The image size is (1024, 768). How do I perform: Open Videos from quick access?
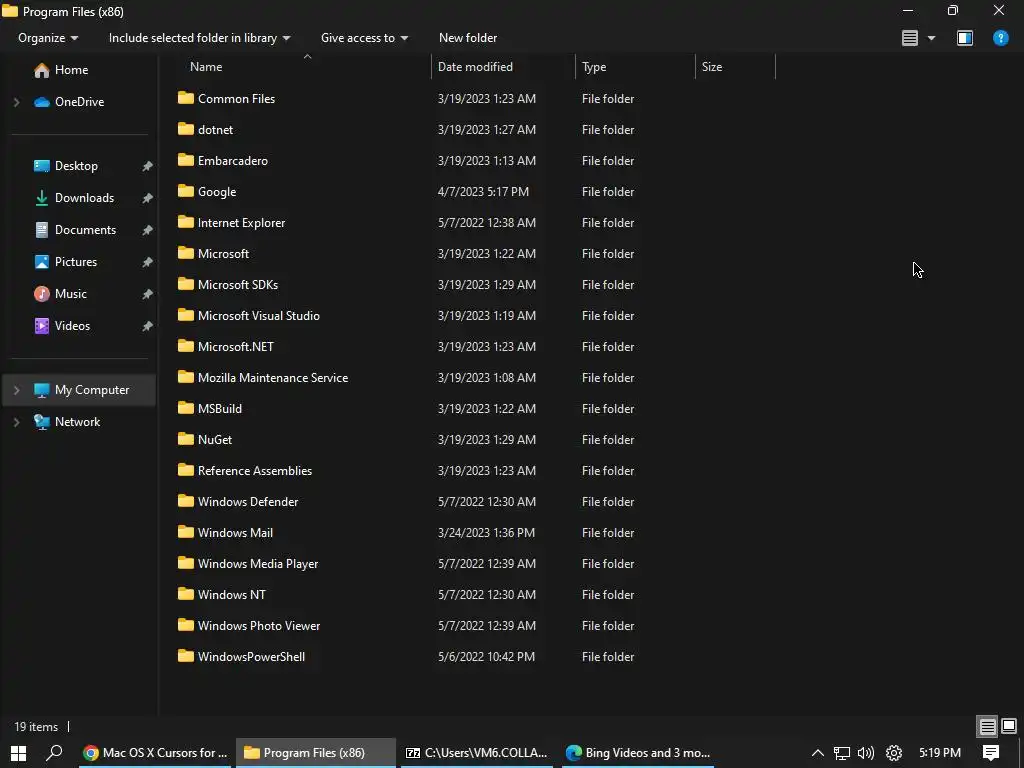(72, 326)
